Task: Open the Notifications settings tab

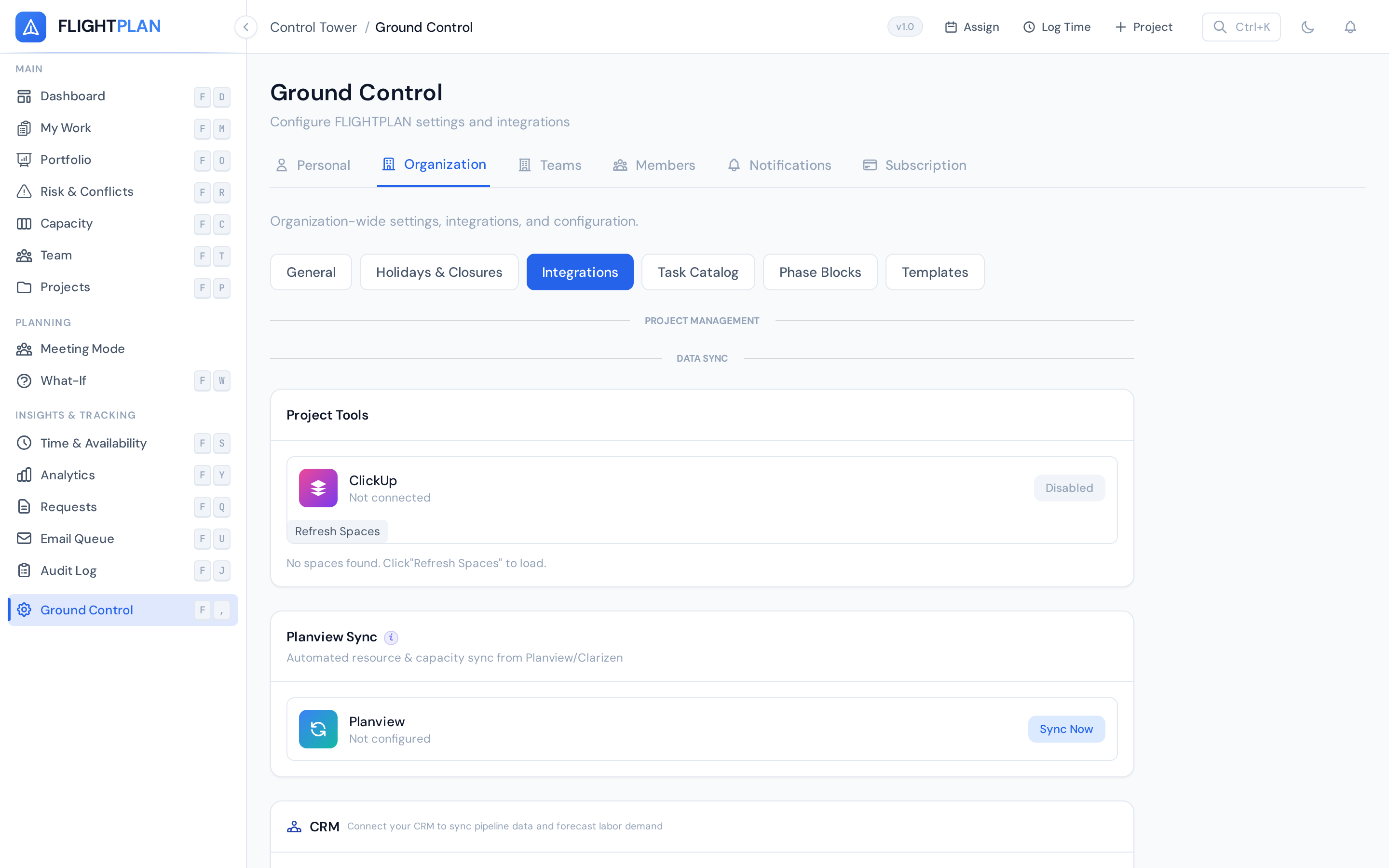Action: click(x=779, y=165)
